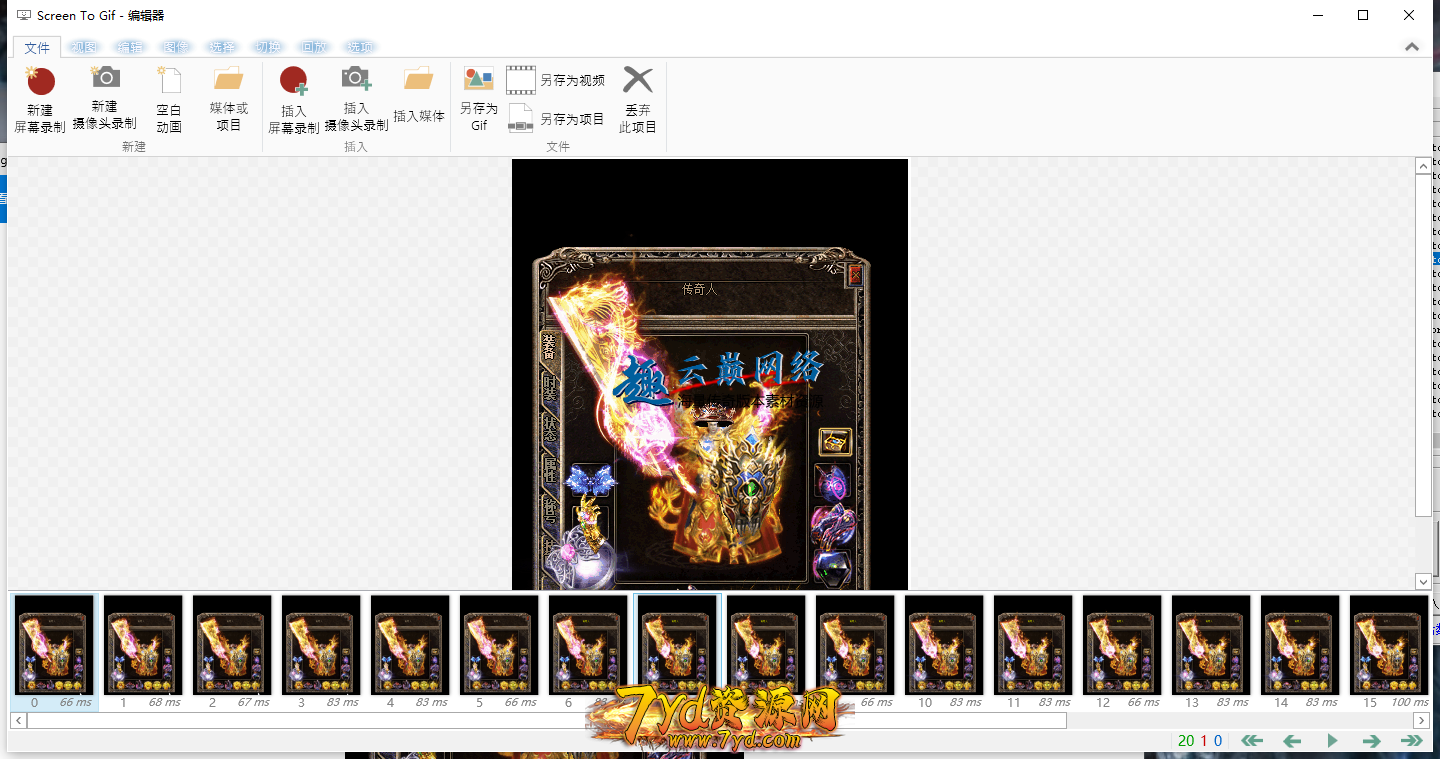Open the 图像 ribbon tab

tap(176, 47)
